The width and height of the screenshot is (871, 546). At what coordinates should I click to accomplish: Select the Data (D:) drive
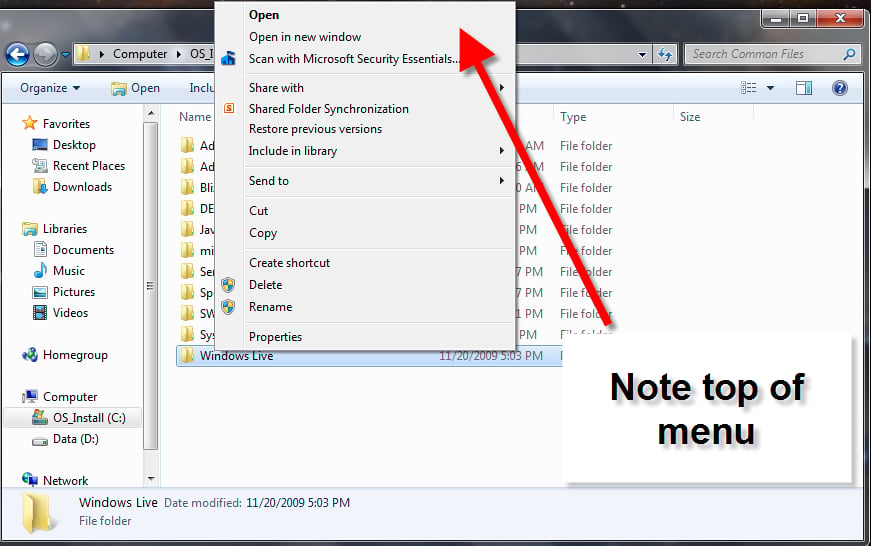coord(75,439)
